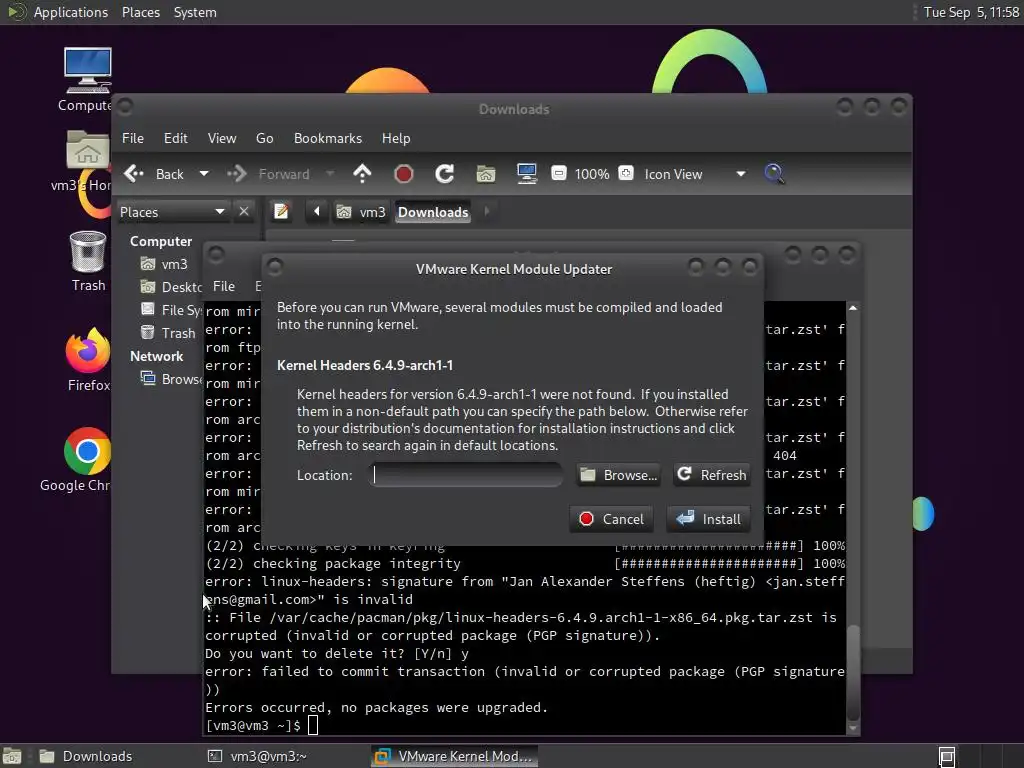Screen dimensions: 1024x768
Task: Open the File menu in Downloads window
Action: (x=133, y=138)
